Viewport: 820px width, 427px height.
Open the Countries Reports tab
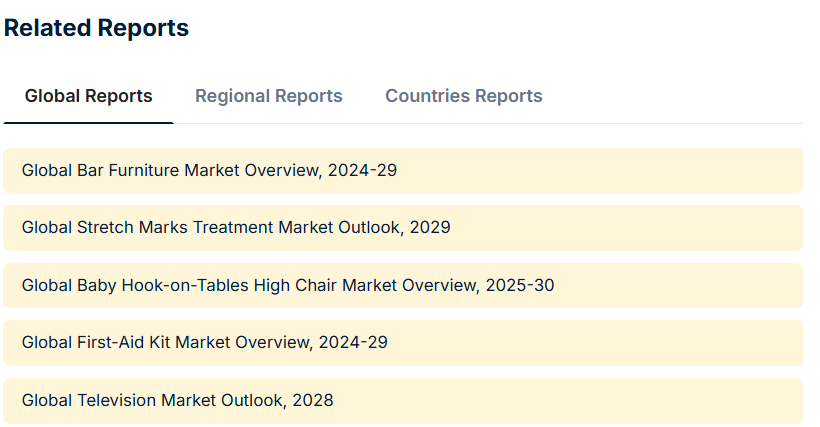[x=463, y=96]
